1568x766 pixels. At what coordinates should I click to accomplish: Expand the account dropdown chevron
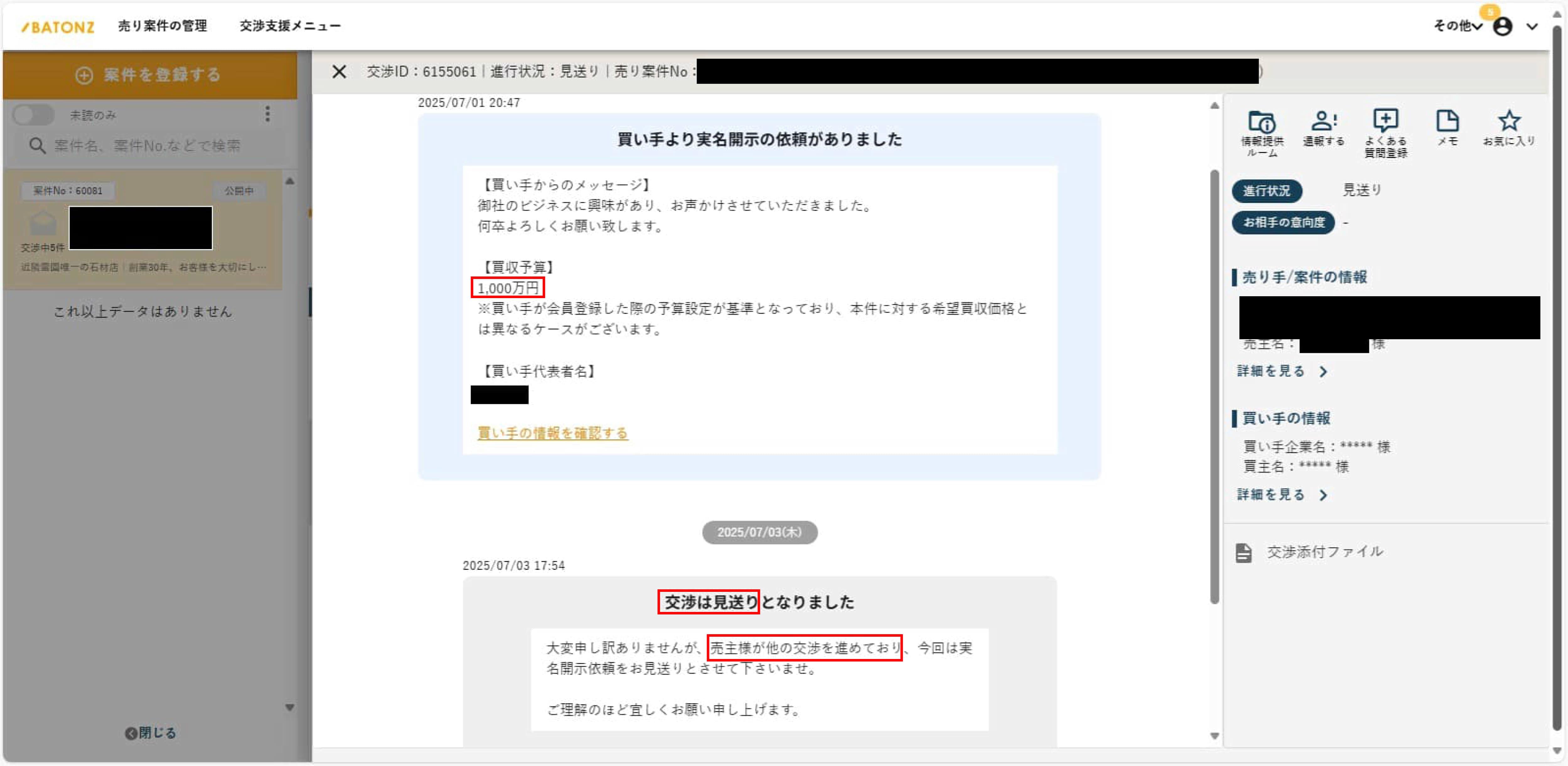tap(1532, 26)
